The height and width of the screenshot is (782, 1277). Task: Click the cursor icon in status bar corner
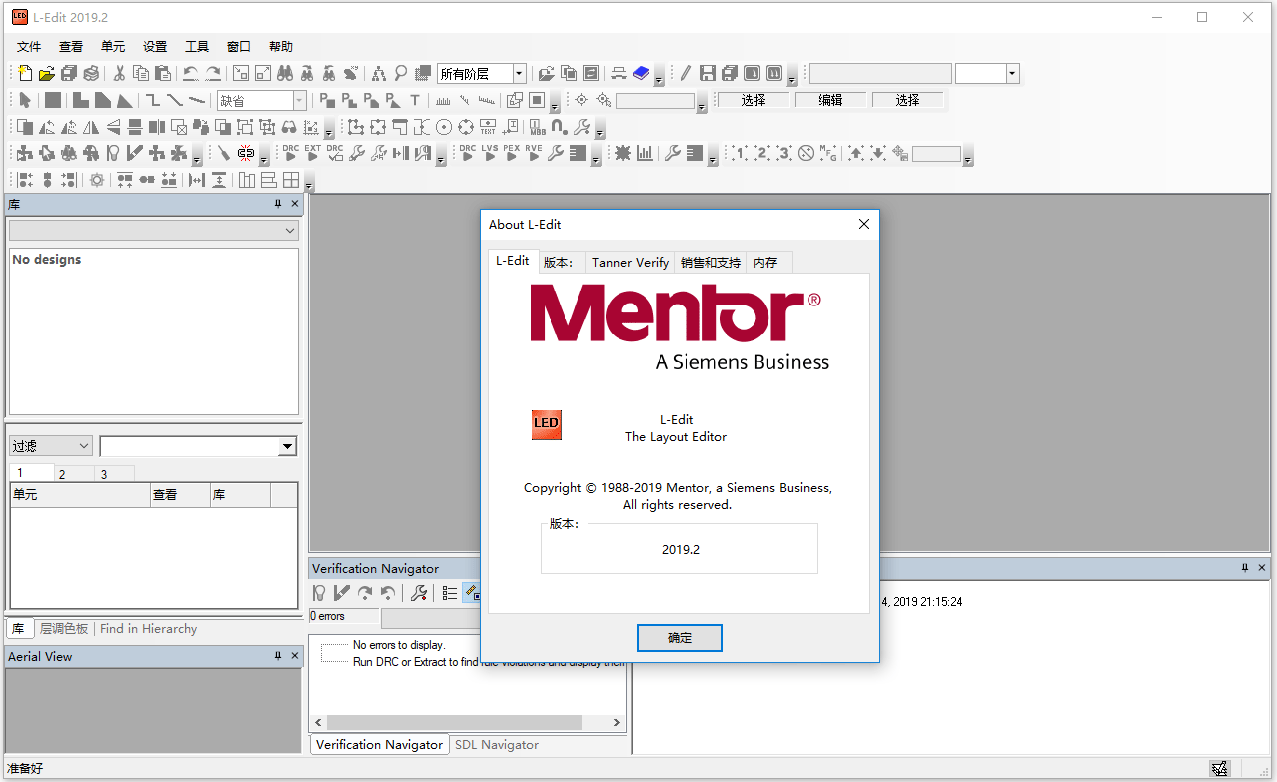point(1219,769)
